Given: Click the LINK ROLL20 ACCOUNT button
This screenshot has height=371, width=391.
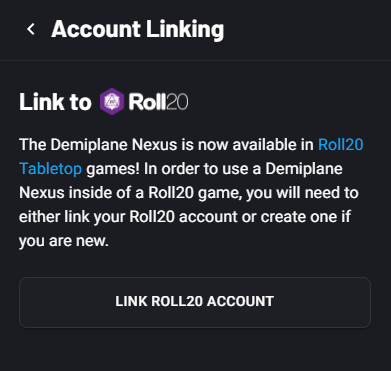Looking at the screenshot, I should 195,302.
